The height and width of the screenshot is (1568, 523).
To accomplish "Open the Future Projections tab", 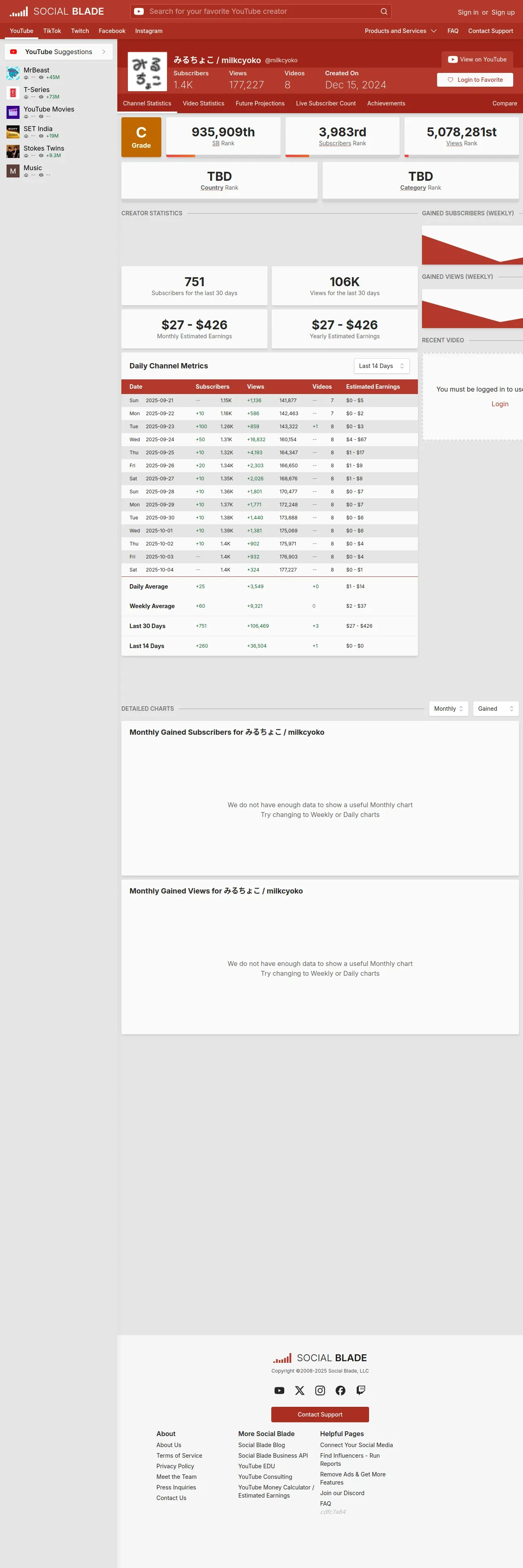I will pos(260,103).
